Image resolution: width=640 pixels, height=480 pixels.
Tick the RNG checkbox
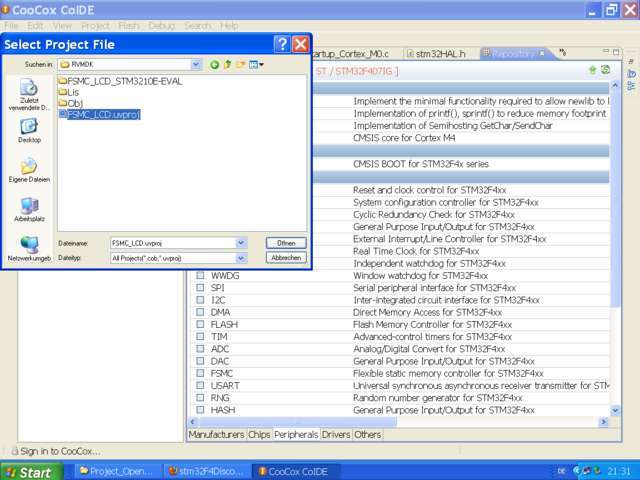click(x=200, y=398)
